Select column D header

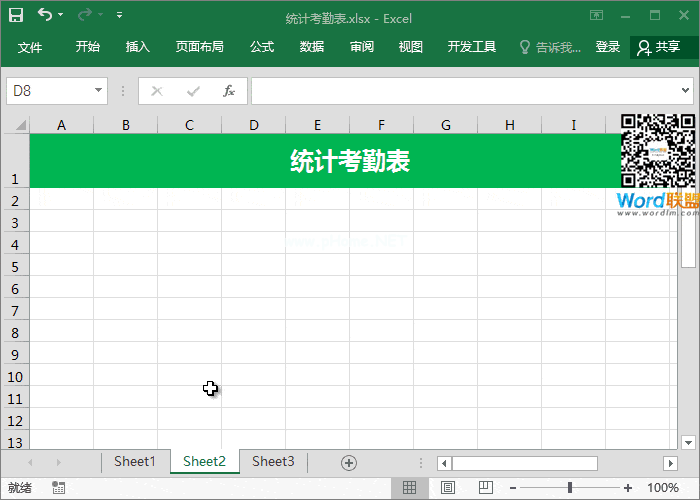click(254, 125)
